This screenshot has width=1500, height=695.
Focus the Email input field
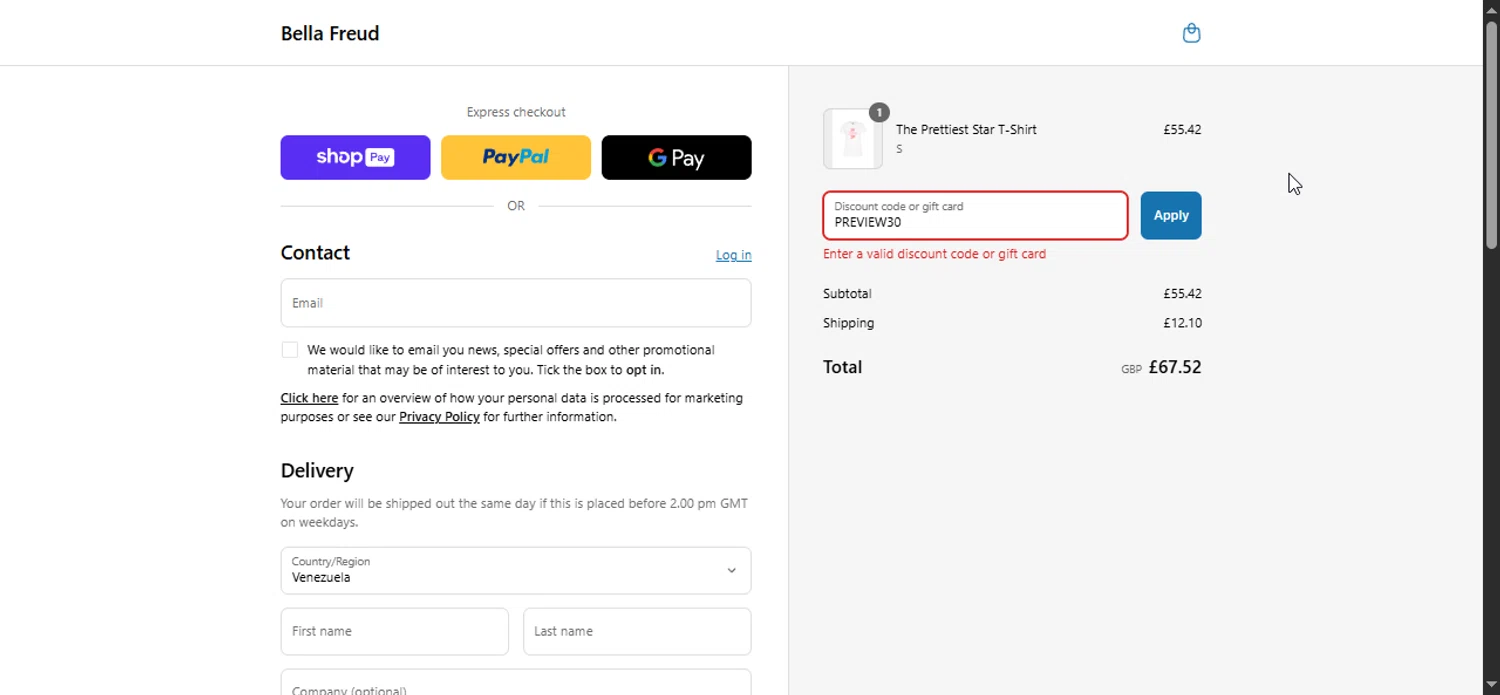[516, 303]
